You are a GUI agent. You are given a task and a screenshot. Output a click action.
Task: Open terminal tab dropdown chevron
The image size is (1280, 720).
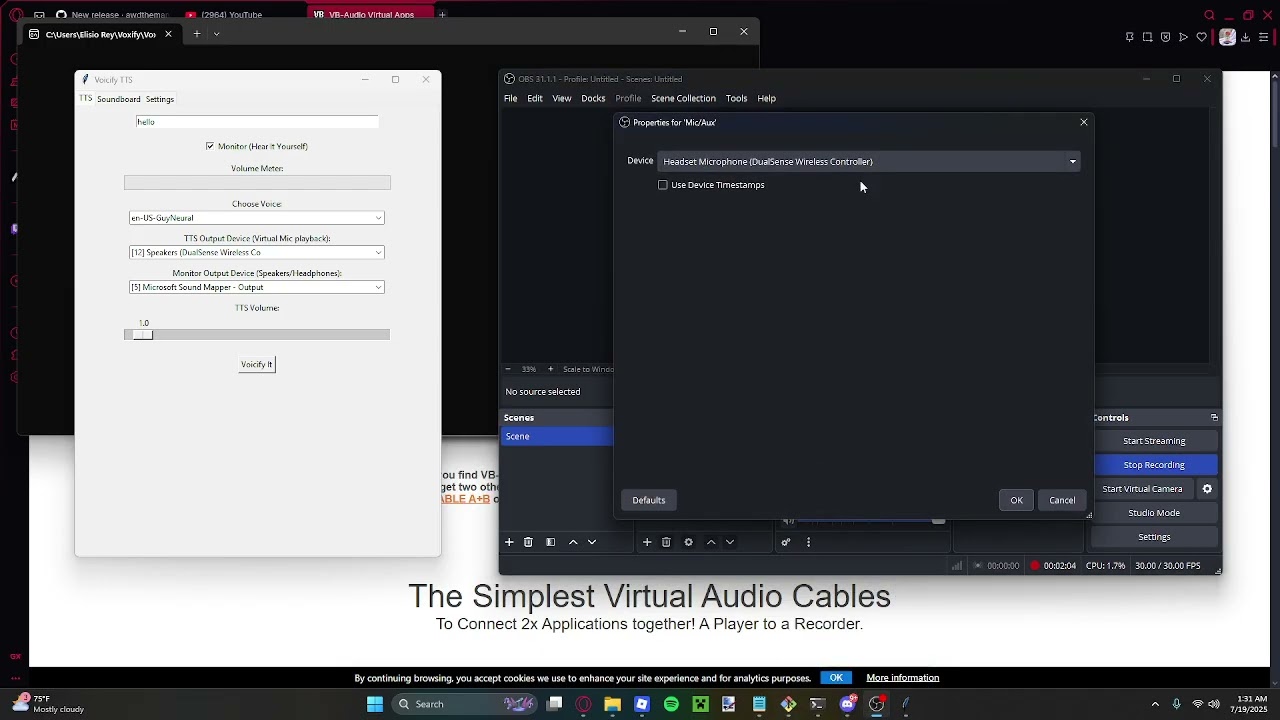pos(216,34)
